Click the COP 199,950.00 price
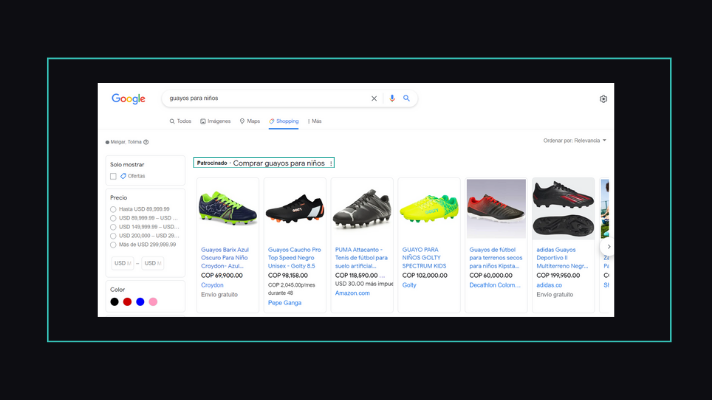The height and width of the screenshot is (400, 712). tap(558, 276)
